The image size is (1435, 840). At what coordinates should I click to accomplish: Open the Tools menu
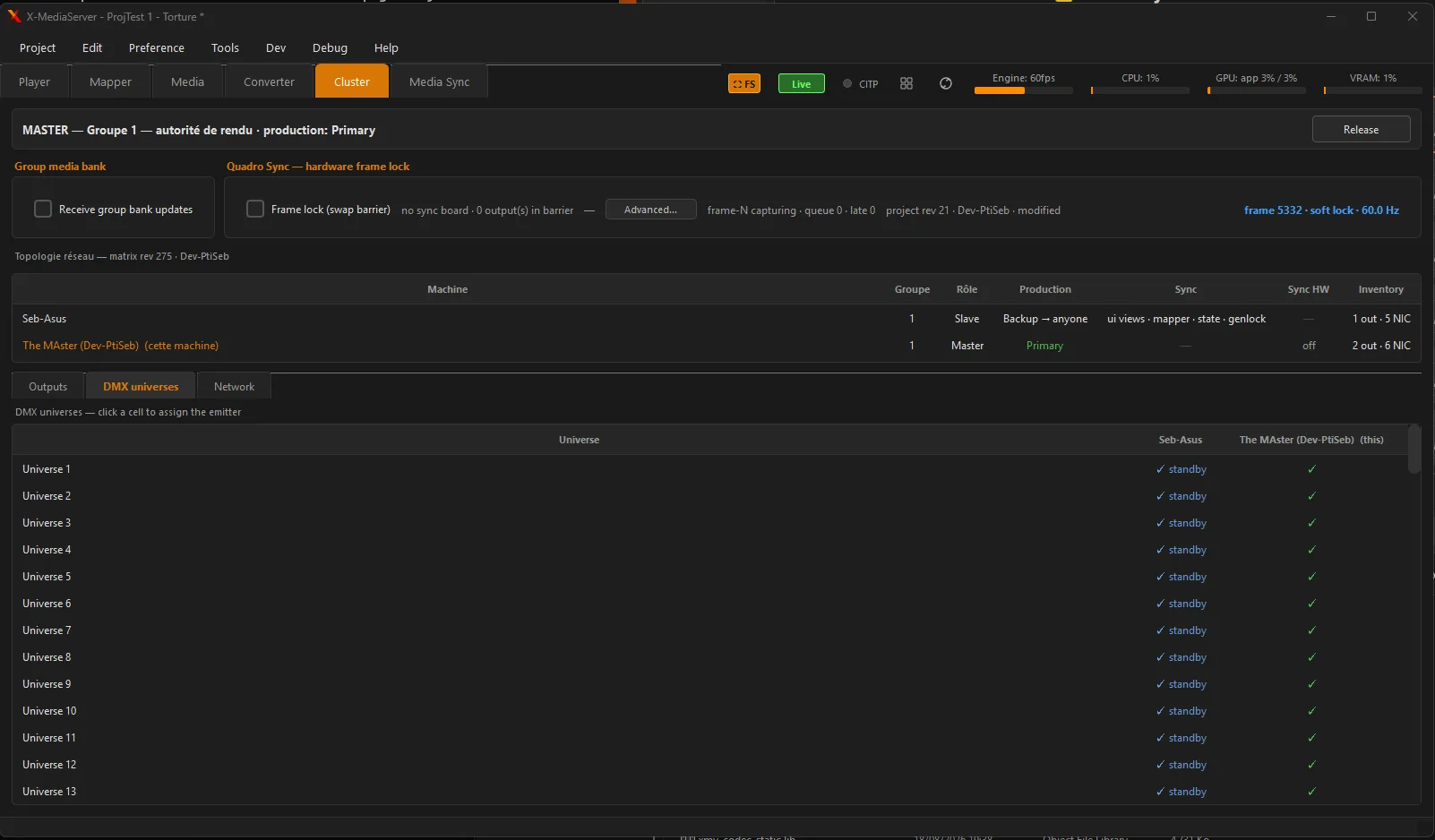coord(225,47)
